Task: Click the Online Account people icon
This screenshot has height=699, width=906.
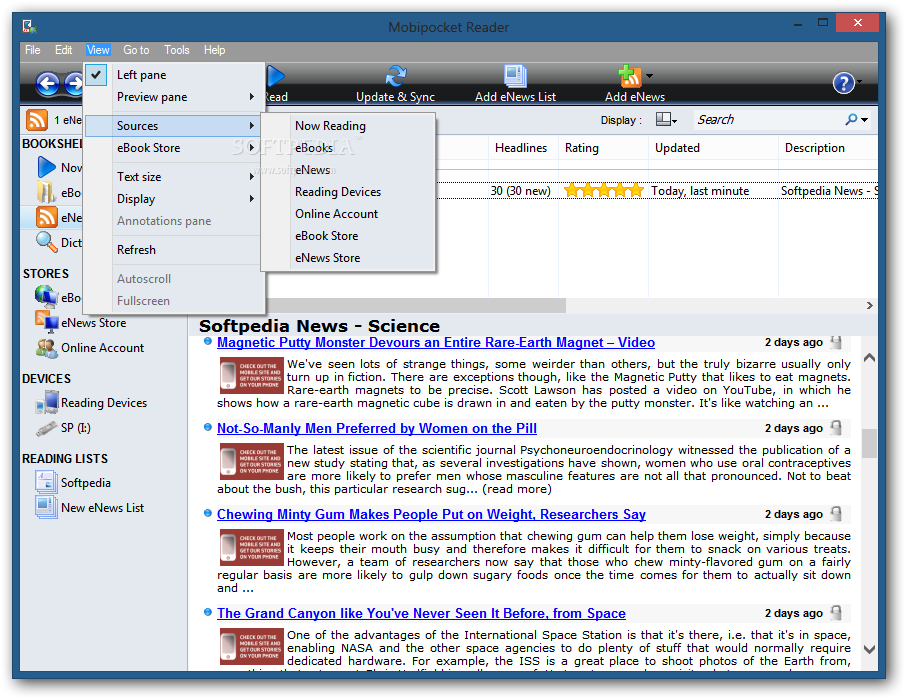Action: click(47, 348)
